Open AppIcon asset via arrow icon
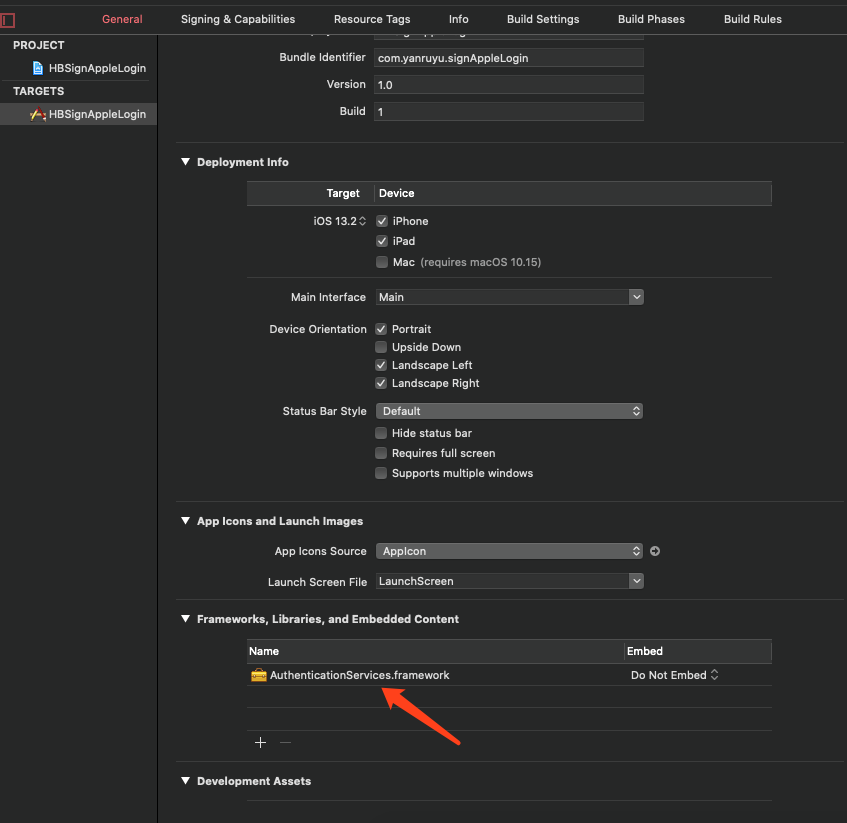Viewport: 847px width, 823px height. pos(655,551)
